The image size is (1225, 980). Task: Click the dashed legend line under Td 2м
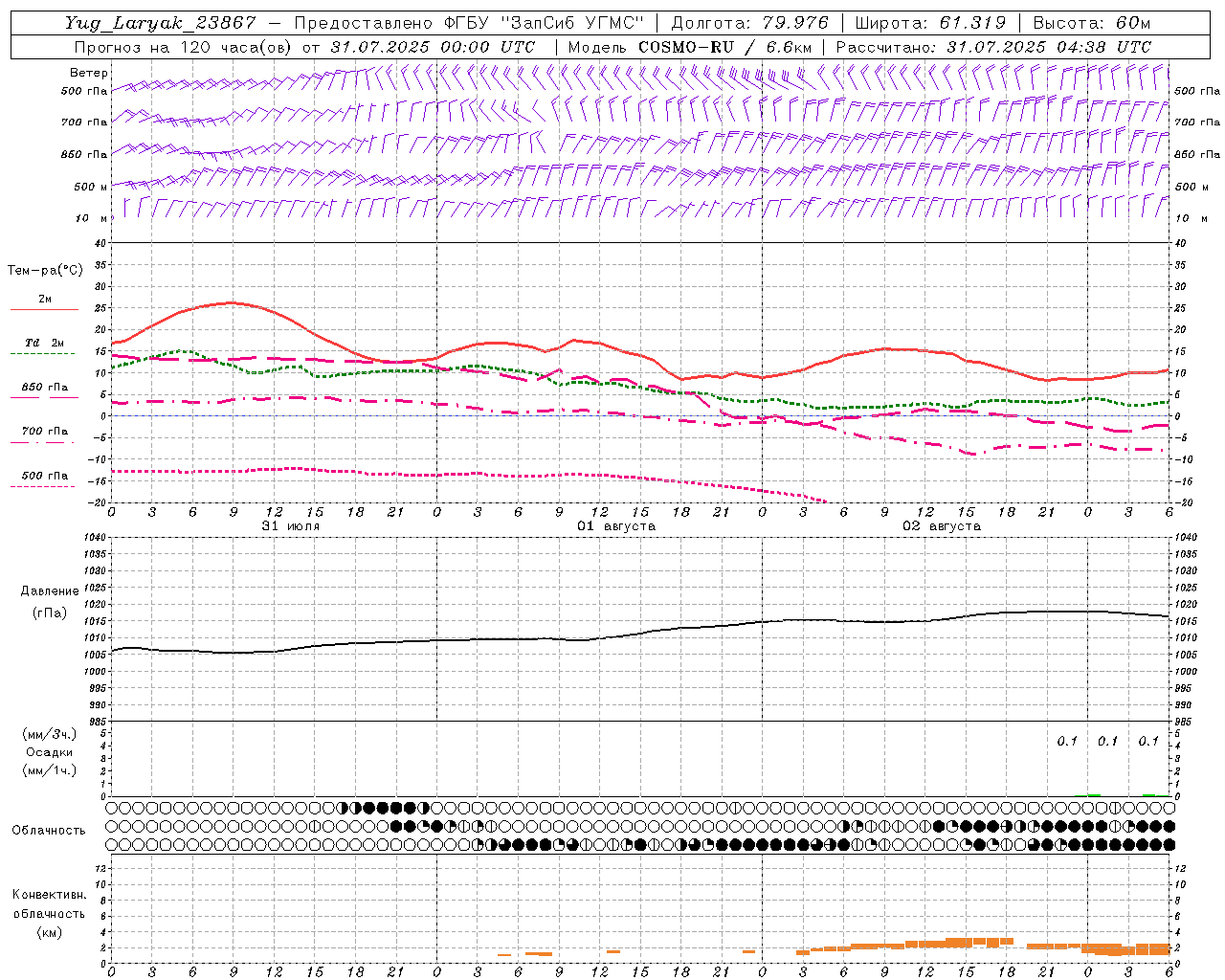[42, 354]
